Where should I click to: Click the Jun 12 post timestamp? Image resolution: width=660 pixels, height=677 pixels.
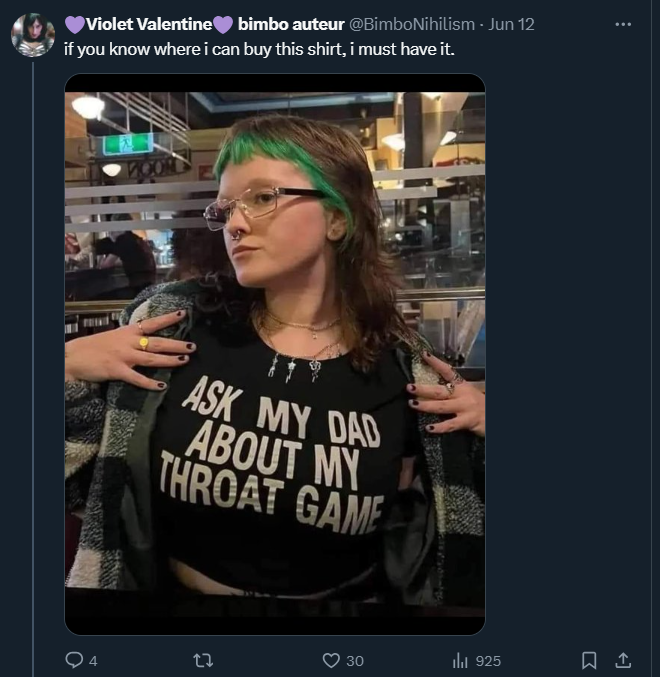pos(511,24)
